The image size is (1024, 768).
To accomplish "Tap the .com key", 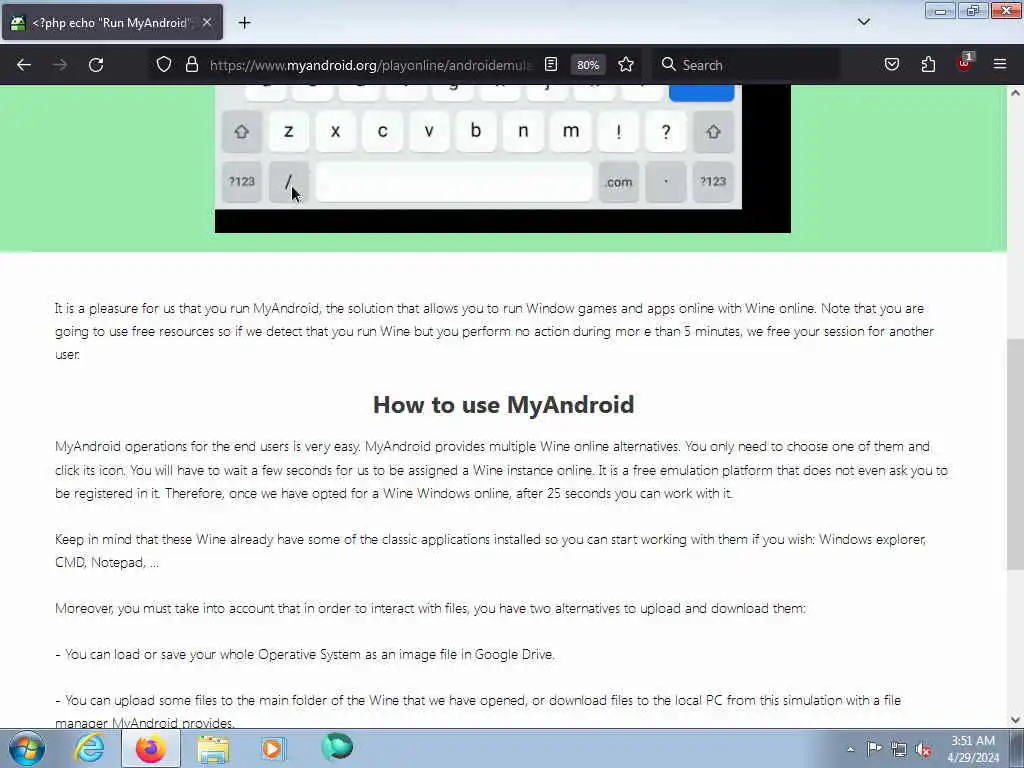I will point(618,182).
